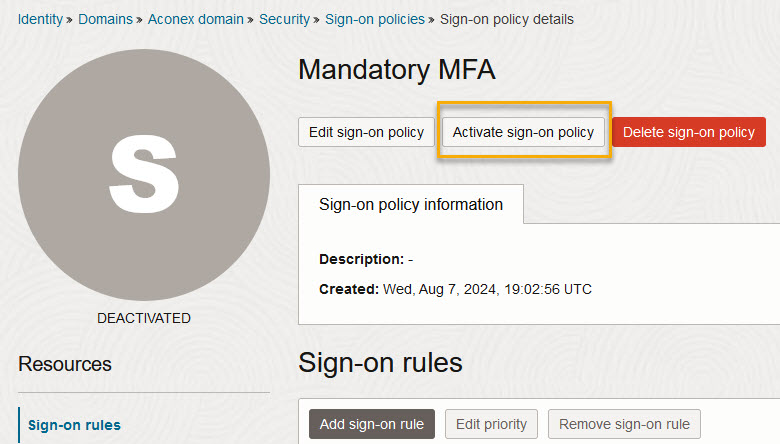
Task: Select Sign-on rules in the Resources menu
Action: click(75, 425)
